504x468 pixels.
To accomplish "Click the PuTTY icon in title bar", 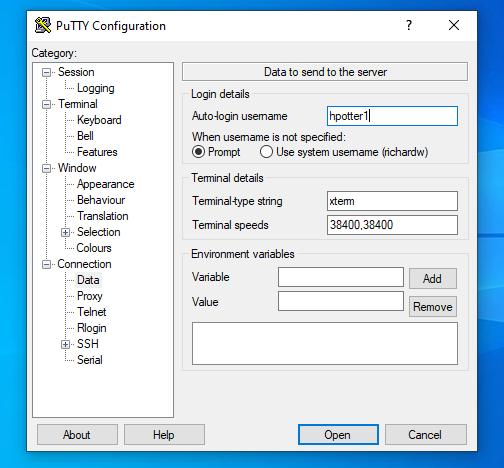I will pyautogui.click(x=43, y=25).
